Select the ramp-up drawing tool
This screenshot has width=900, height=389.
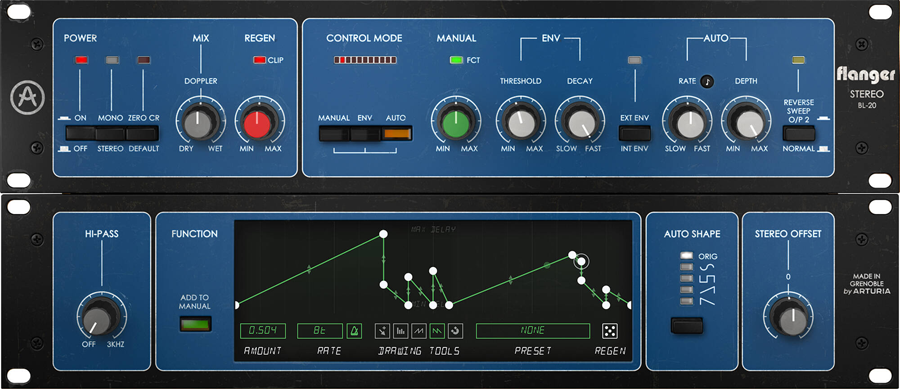[419, 331]
